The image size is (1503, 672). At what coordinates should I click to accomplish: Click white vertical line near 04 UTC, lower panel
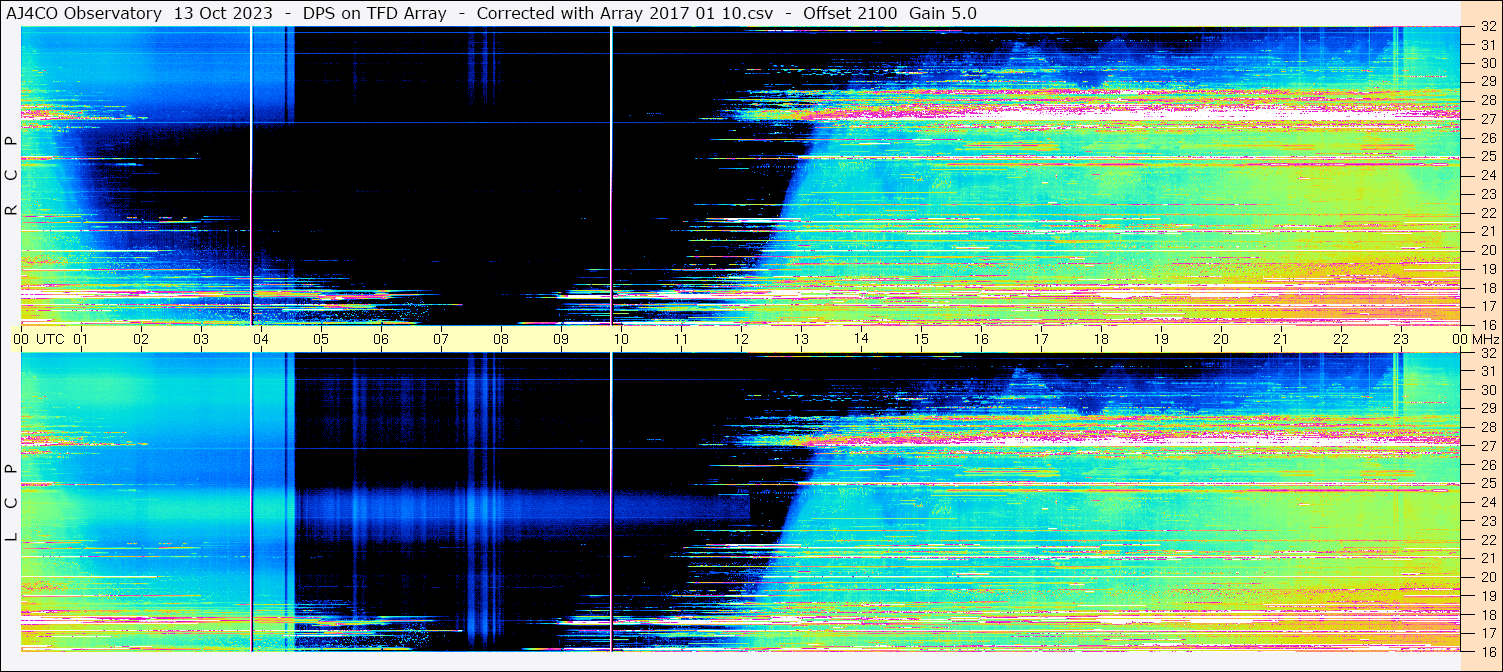point(251,500)
